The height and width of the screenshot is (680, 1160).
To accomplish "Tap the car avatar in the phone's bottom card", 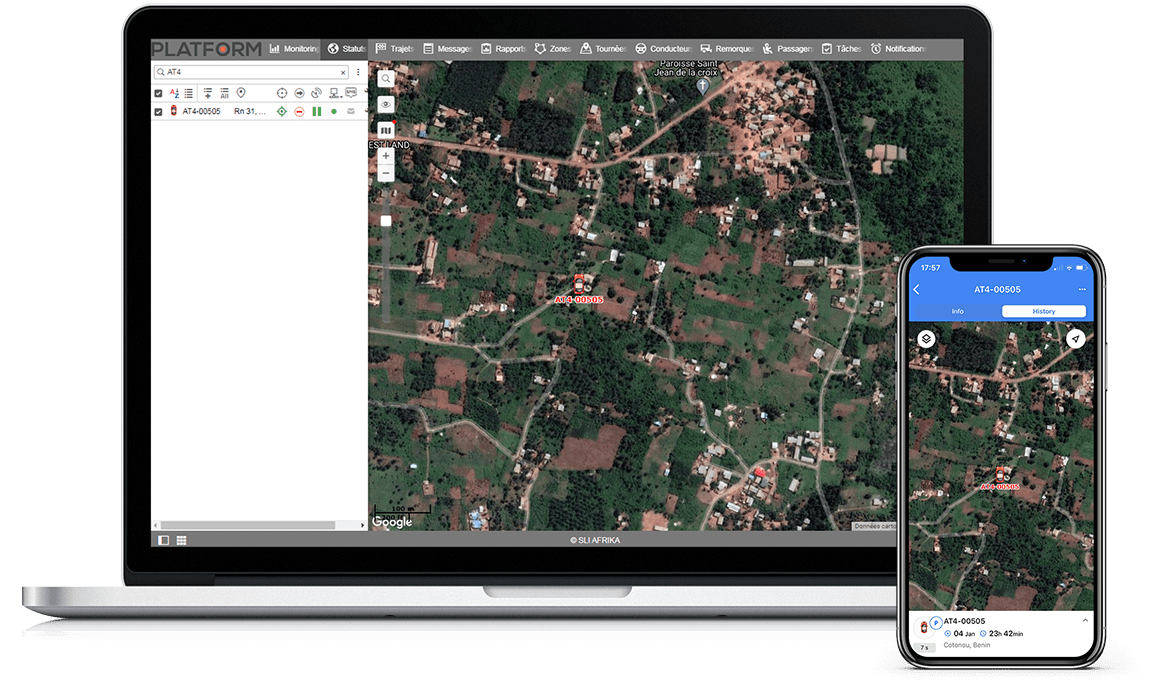I will 923,629.
